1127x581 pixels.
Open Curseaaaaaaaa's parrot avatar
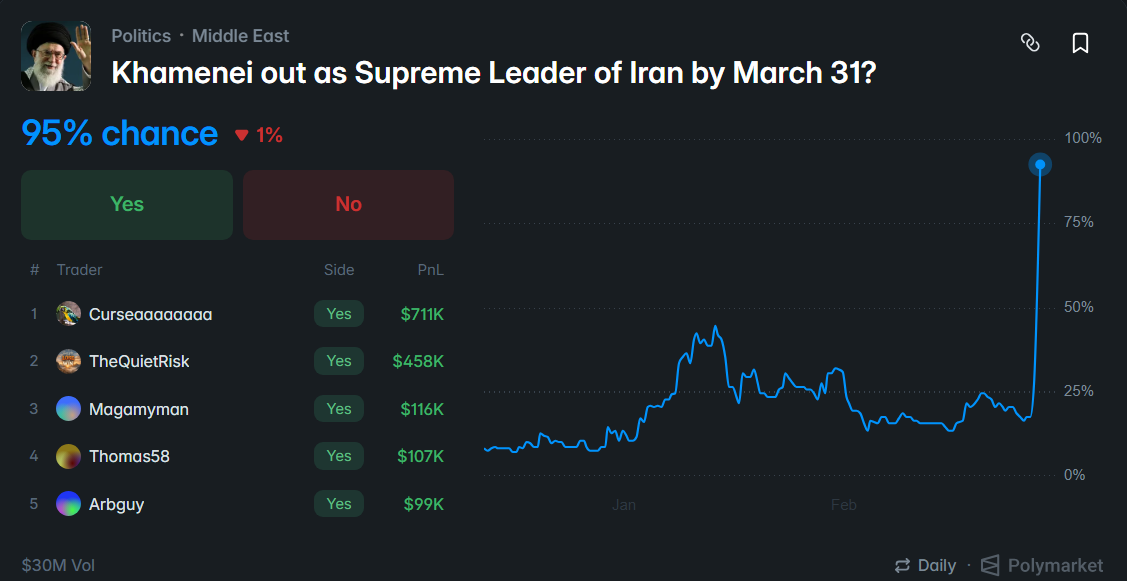tap(68, 314)
